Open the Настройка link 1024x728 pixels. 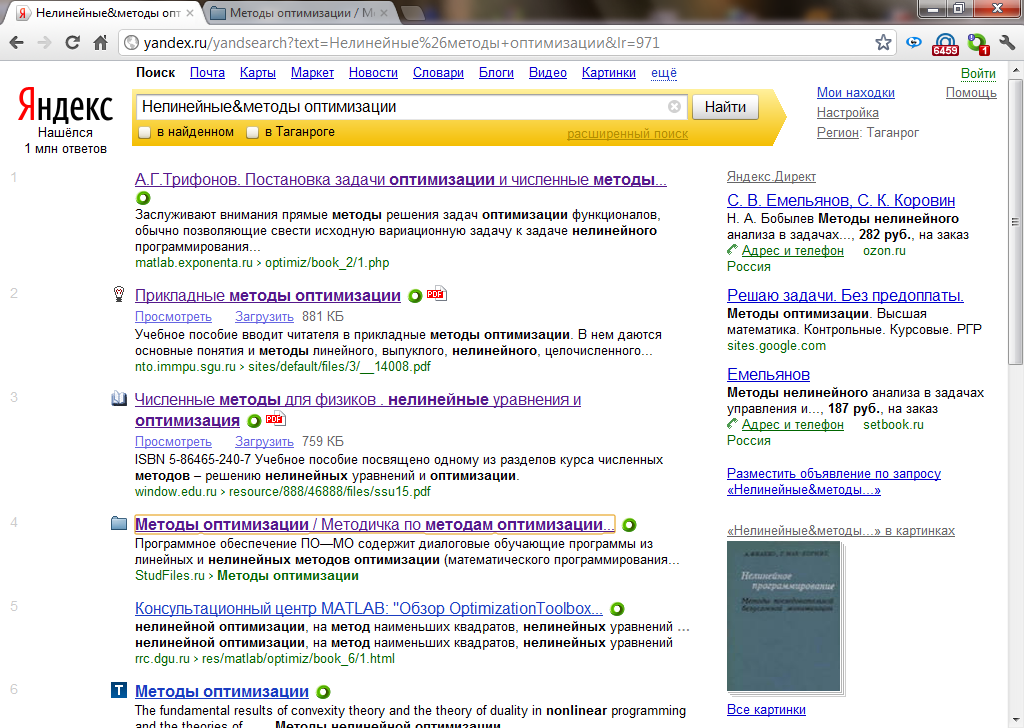(847, 112)
